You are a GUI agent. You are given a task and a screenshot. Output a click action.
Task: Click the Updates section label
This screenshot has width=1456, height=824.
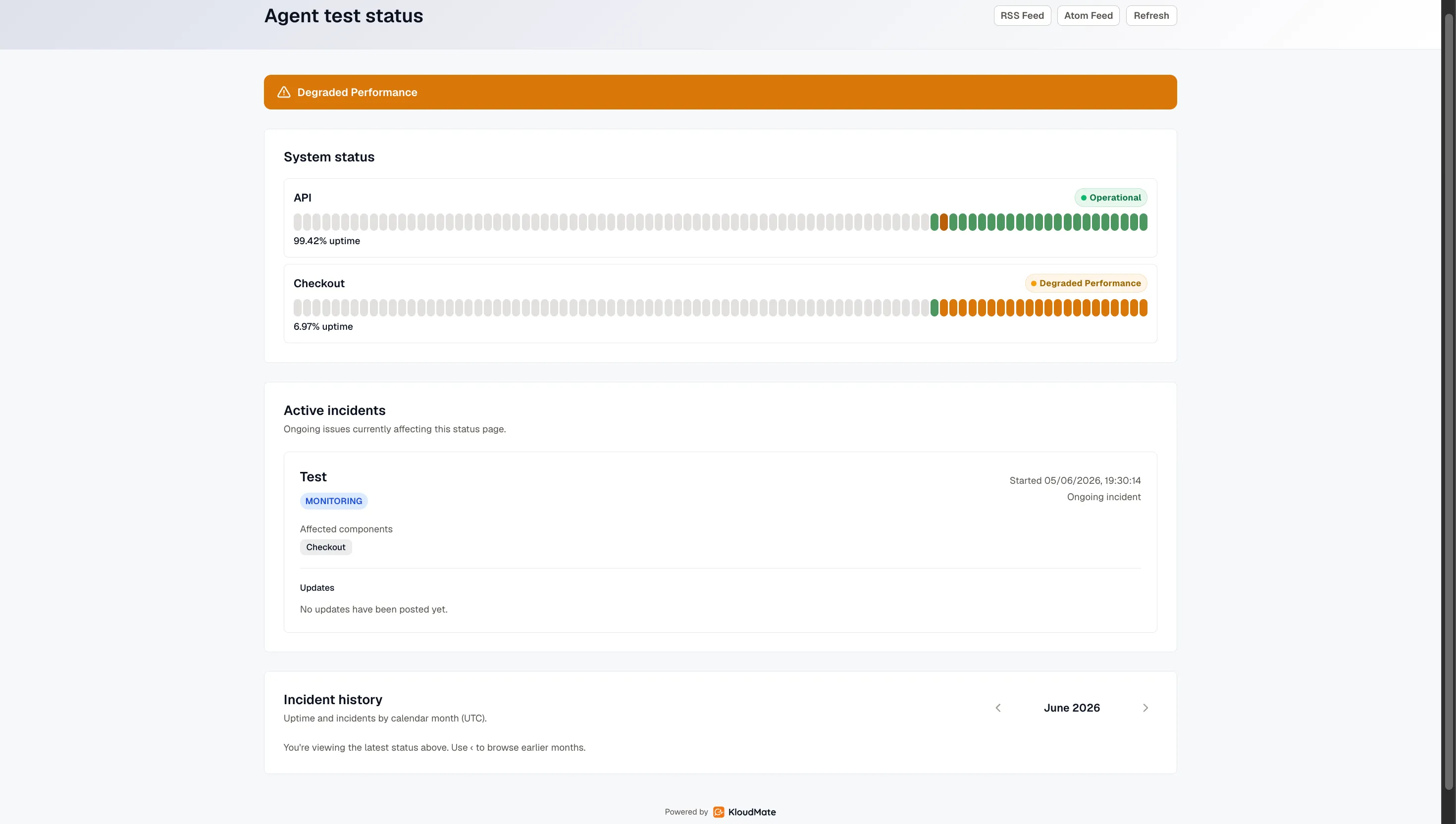[317, 587]
